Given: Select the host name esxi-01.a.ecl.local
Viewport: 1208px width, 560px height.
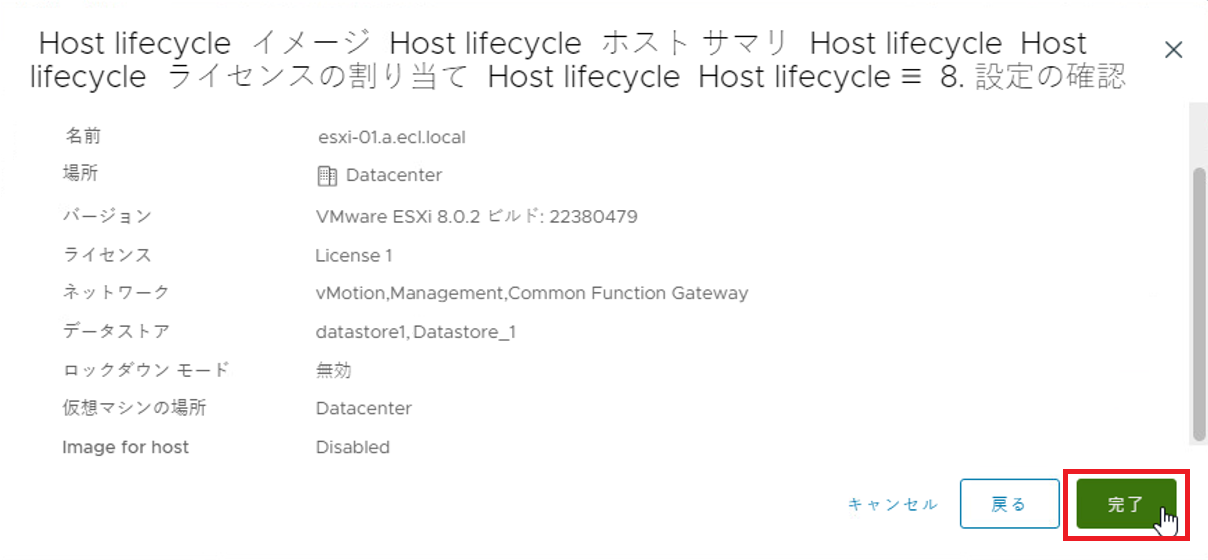Looking at the screenshot, I should [x=390, y=137].
